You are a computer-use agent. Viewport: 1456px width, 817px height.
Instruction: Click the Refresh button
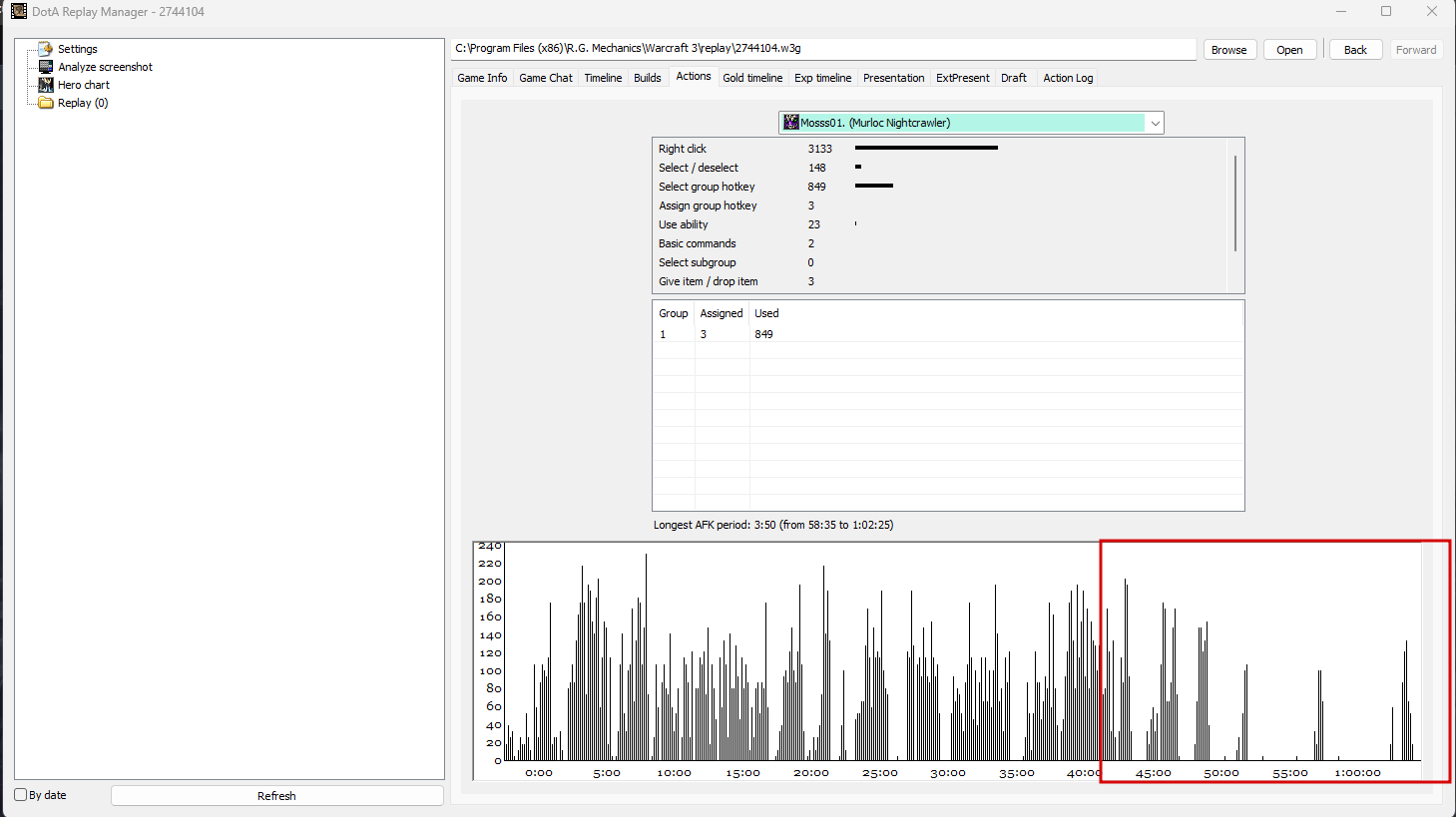coord(276,796)
